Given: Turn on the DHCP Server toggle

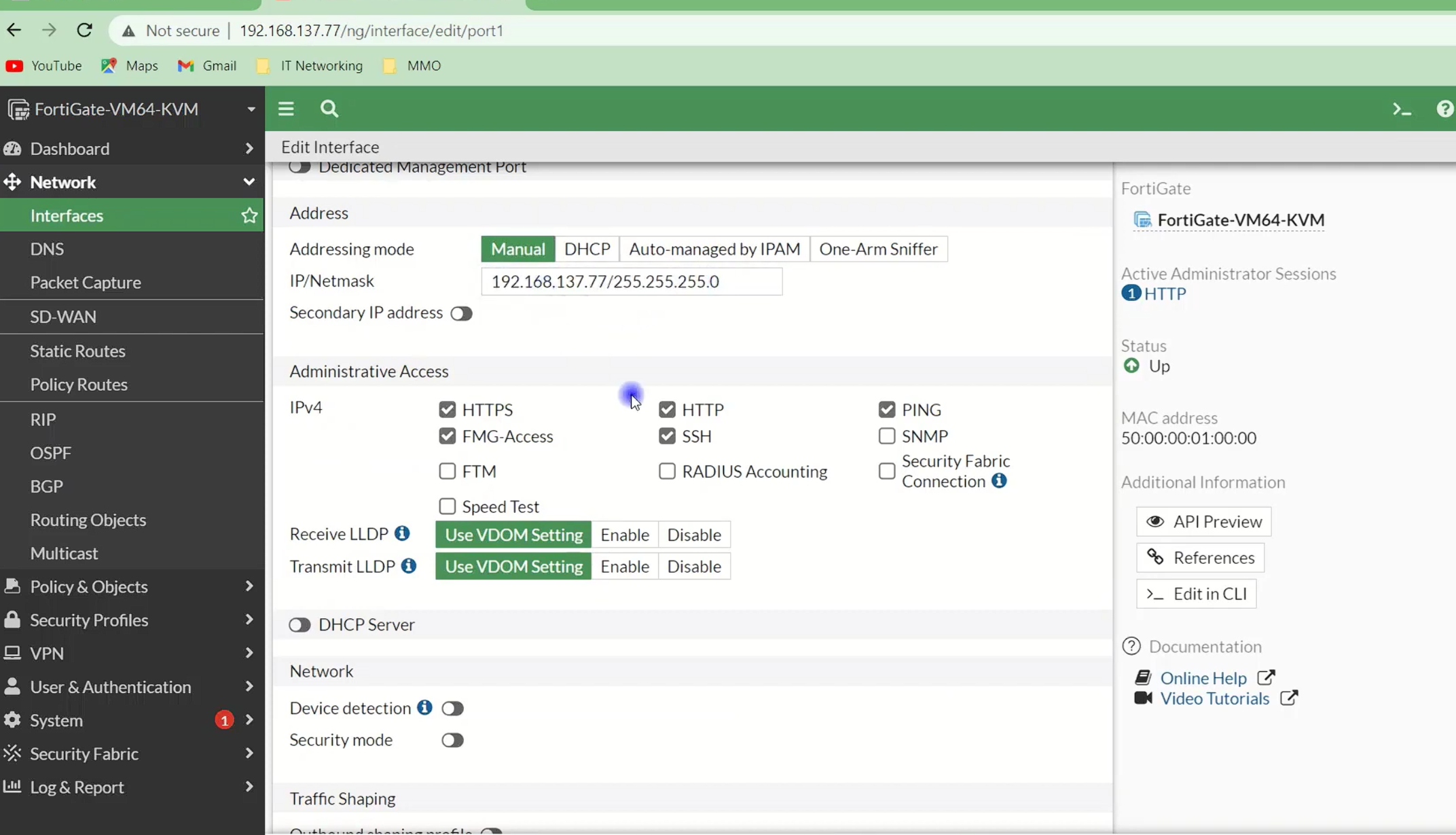Looking at the screenshot, I should click(x=299, y=624).
